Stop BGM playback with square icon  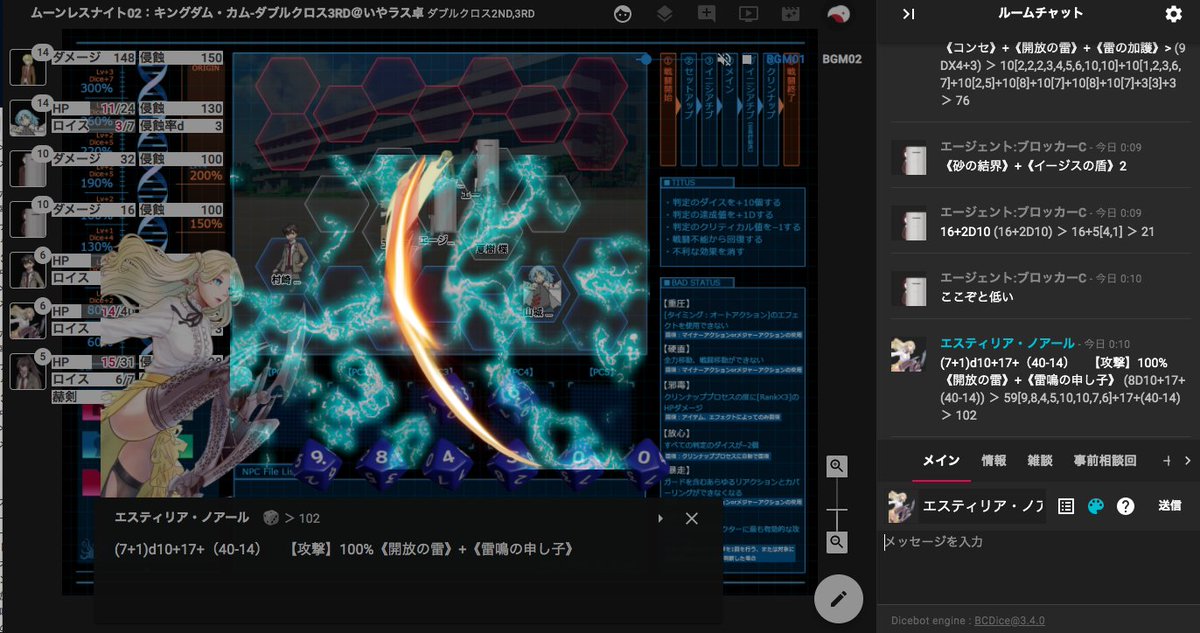(x=746, y=59)
